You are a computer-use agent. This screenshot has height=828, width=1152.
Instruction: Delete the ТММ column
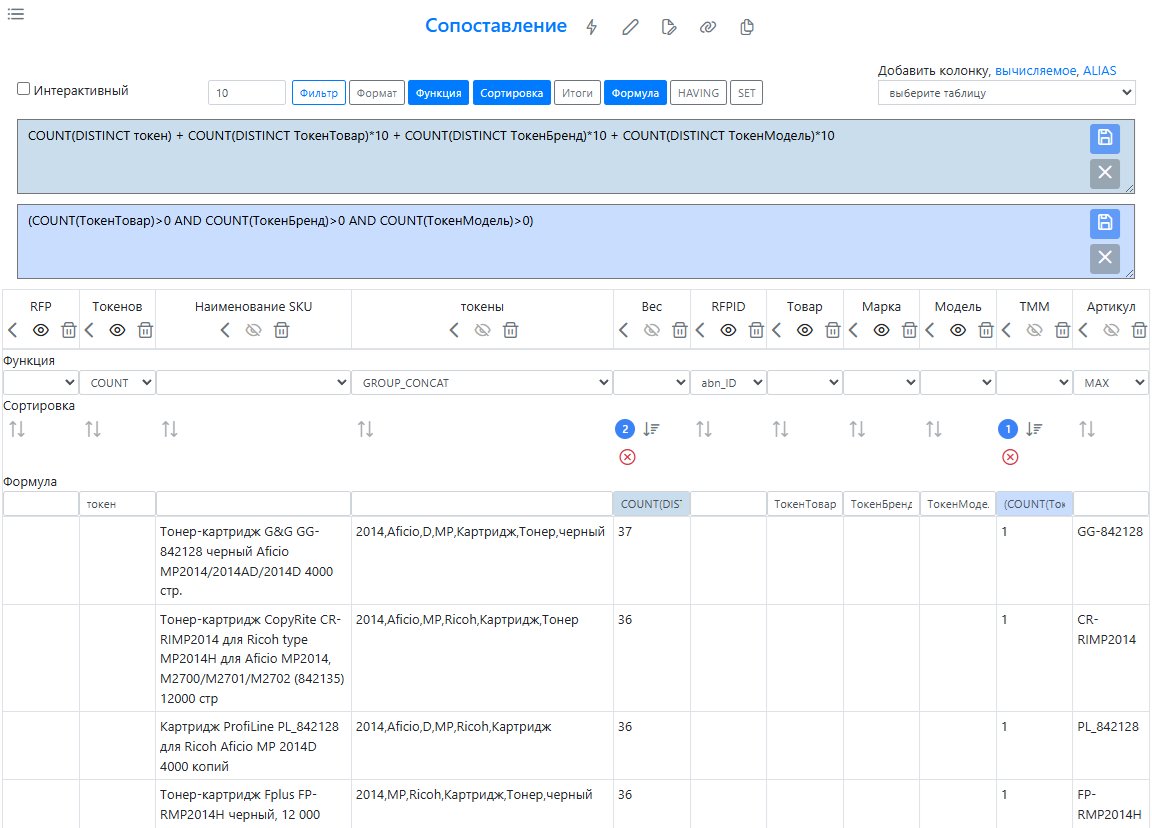pos(1062,331)
